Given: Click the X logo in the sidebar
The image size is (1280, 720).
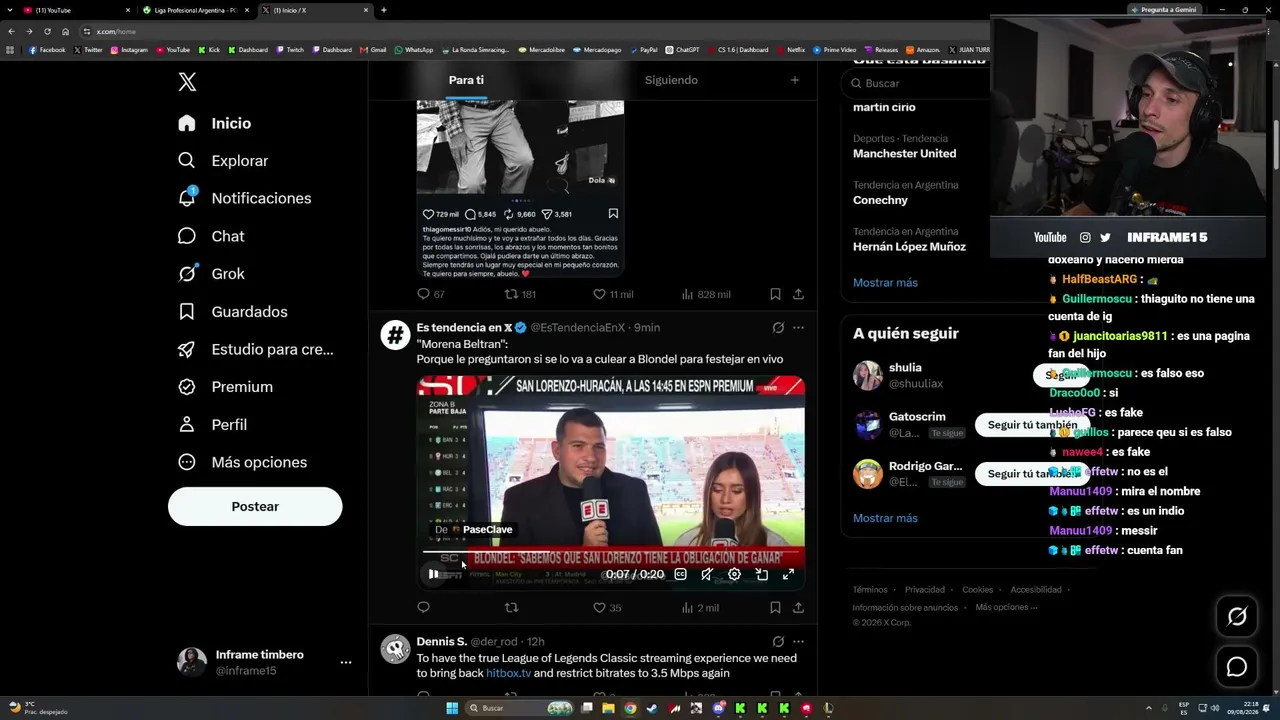Looking at the screenshot, I should pos(187,82).
